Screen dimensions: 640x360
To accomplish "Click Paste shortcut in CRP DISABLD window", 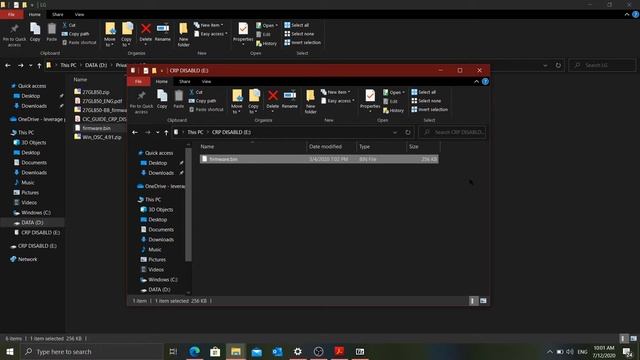I will click(x=206, y=109).
